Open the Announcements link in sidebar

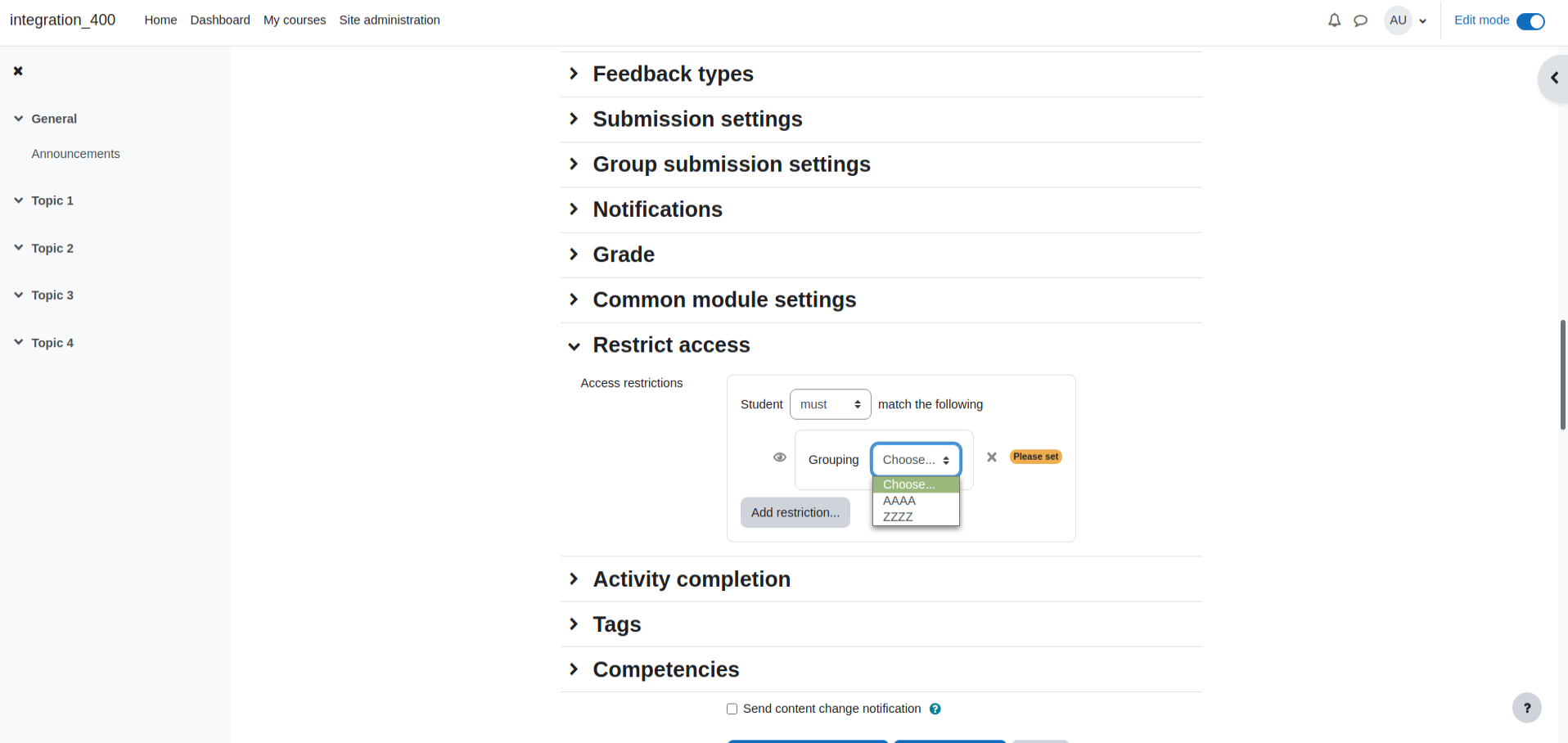point(76,154)
